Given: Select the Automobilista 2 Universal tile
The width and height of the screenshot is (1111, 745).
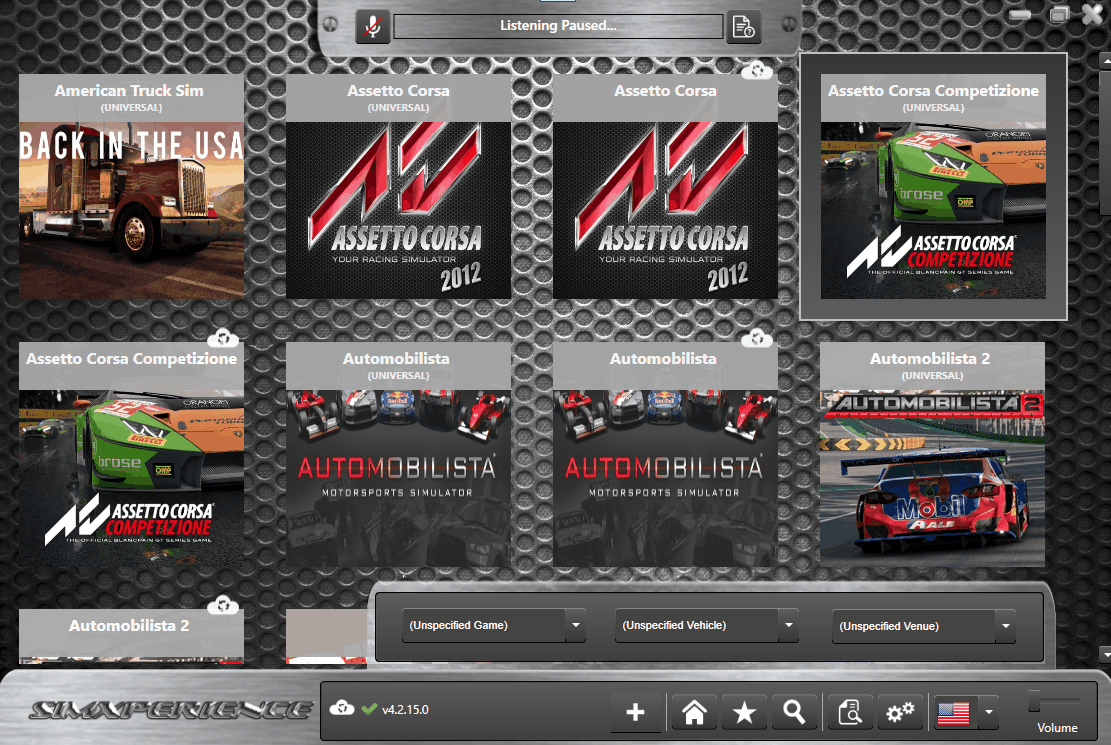Looking at the screenshot, I should 932,455.
